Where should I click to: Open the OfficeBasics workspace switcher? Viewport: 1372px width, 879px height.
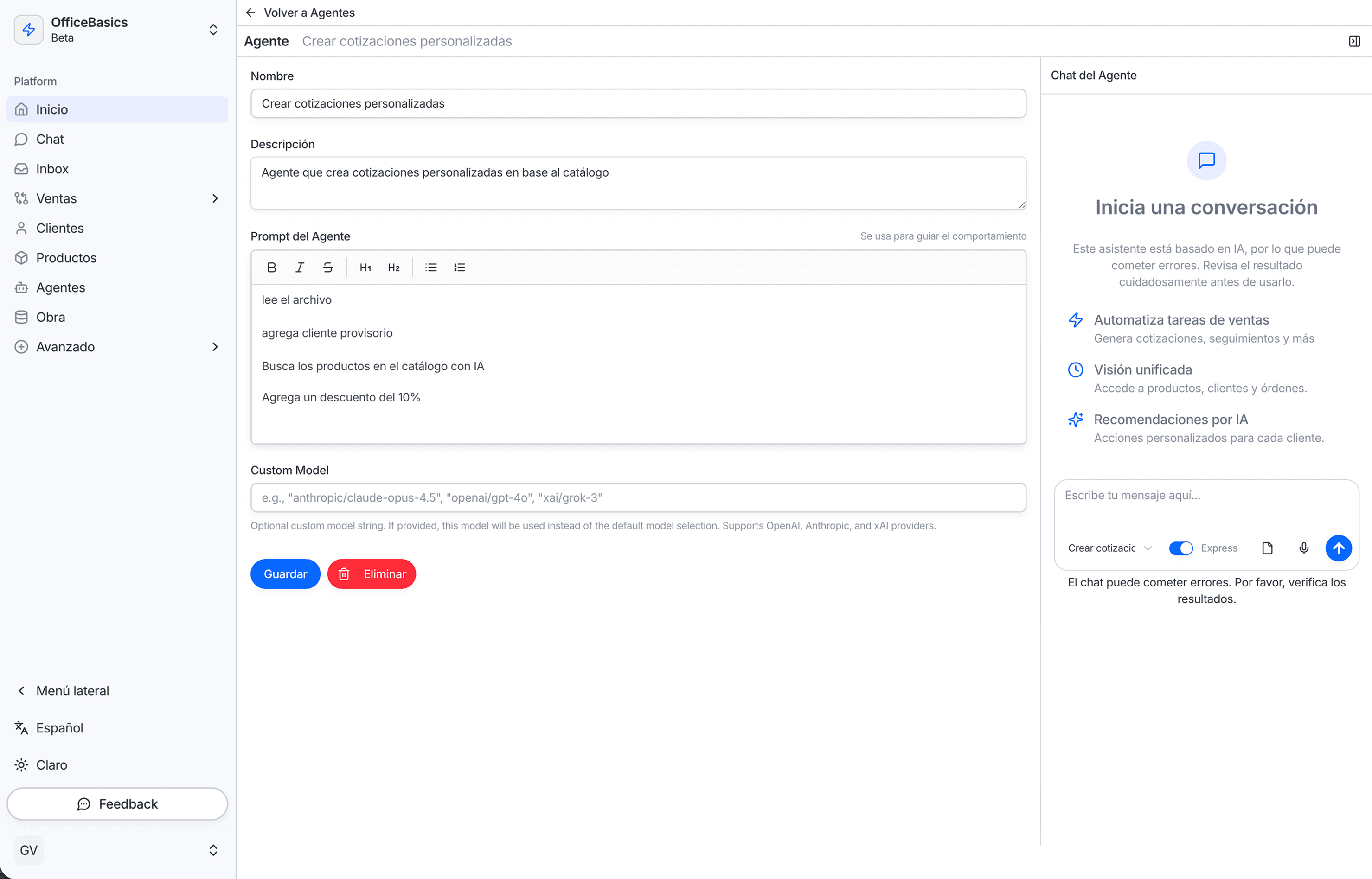[x=213, y=30]
